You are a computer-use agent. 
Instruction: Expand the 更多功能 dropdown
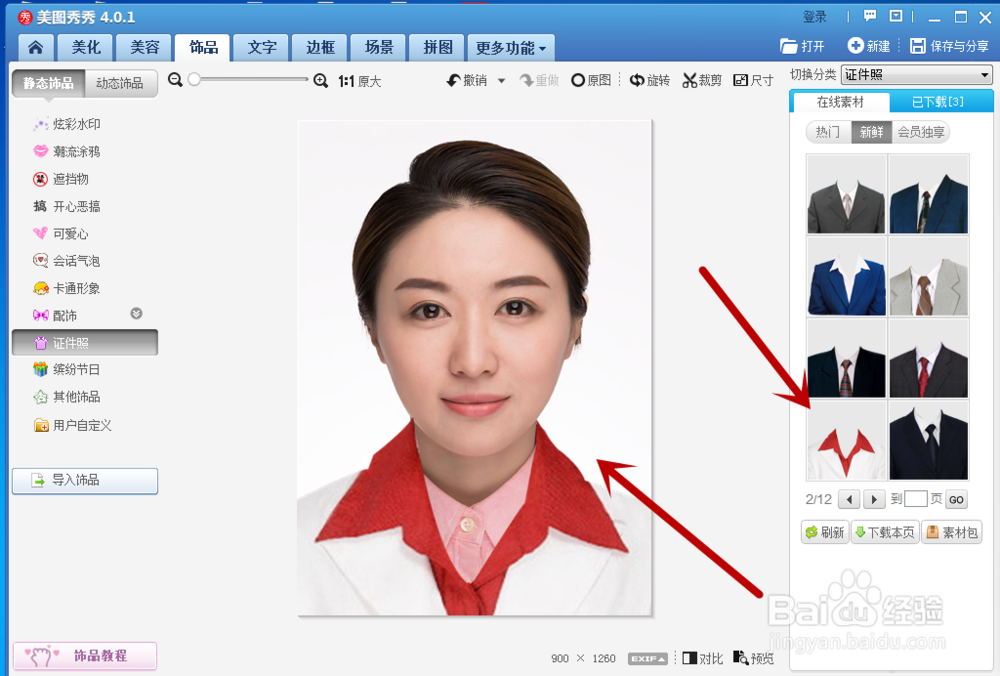tap(511, 47)
